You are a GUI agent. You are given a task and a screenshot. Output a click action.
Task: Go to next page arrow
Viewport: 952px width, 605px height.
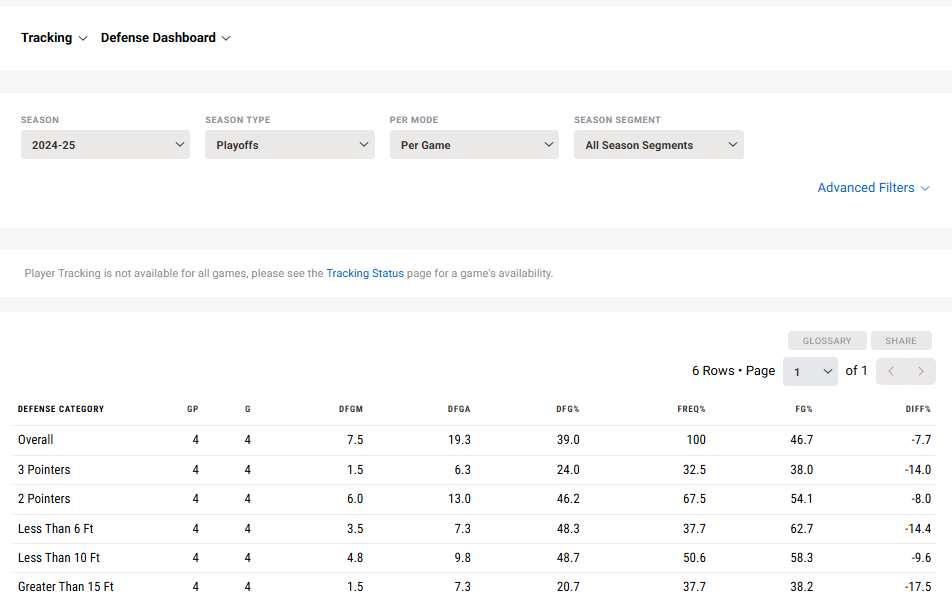[x=921, y=371]
